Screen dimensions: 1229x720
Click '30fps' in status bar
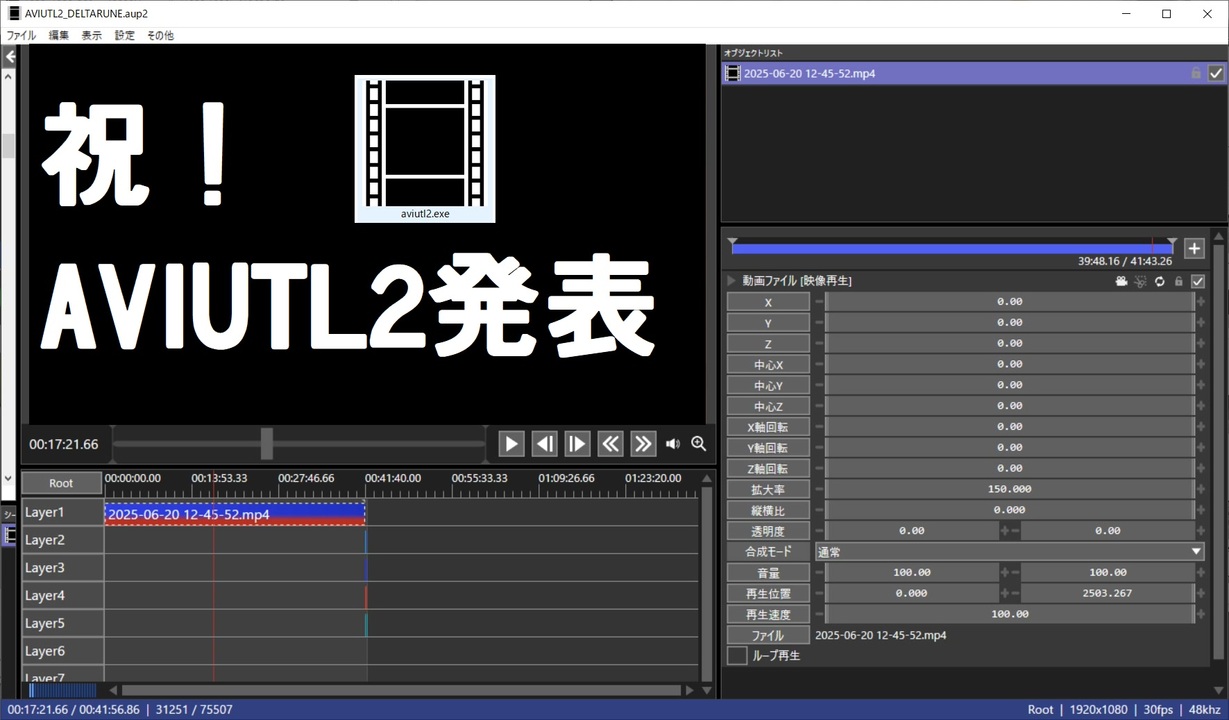click(1160, 709)
